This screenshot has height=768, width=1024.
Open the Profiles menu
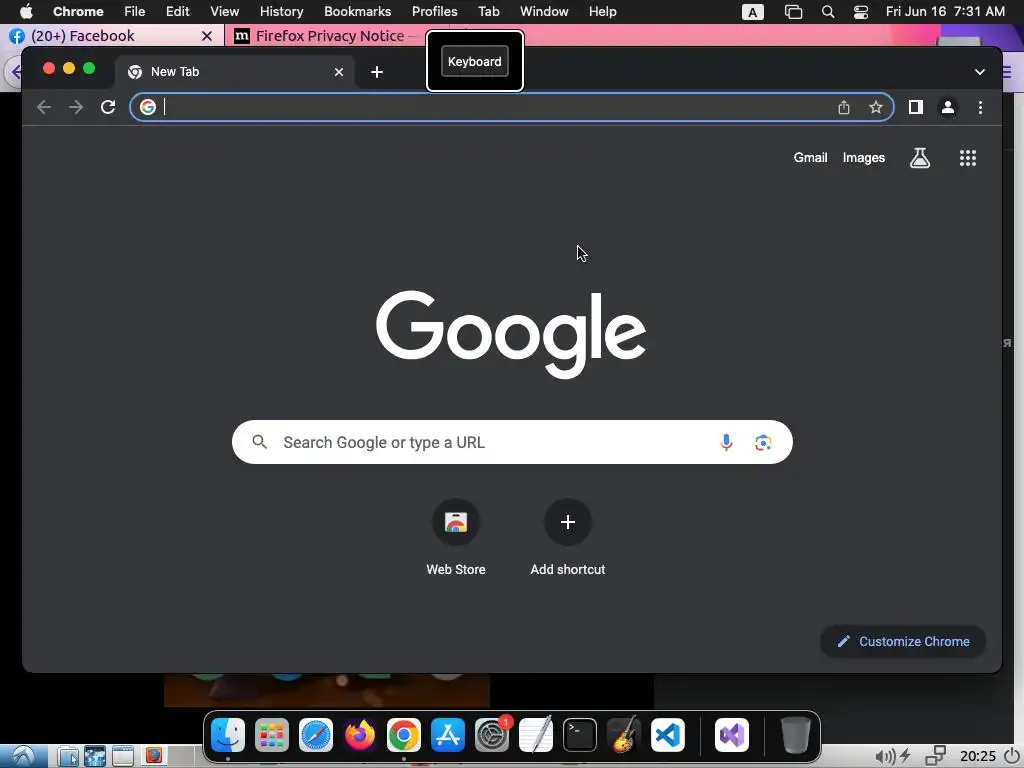[x=434, y=12]
